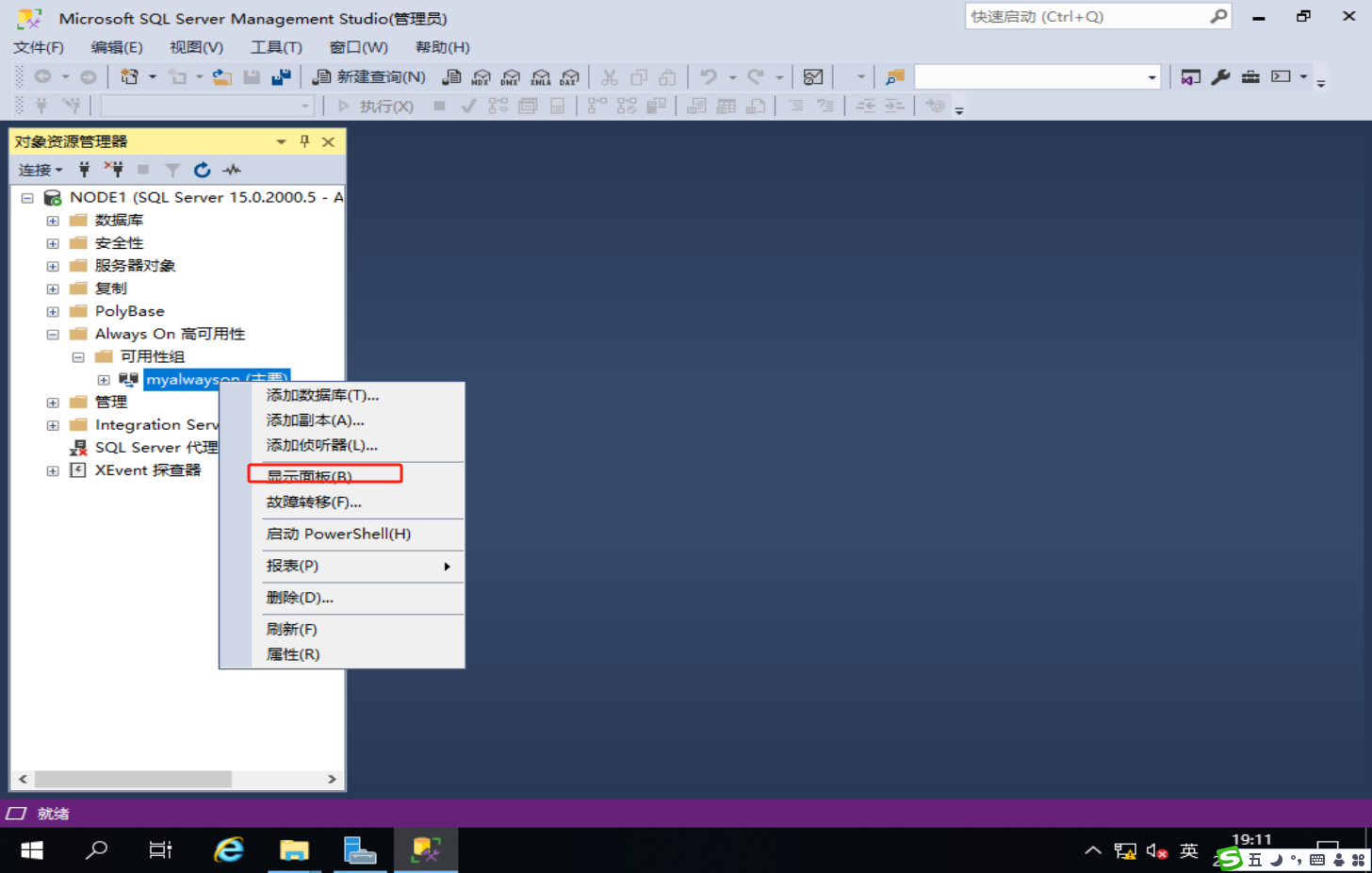Open the Activity Monitor icon
Screen dimensions: 1372x873
(813, 77)
